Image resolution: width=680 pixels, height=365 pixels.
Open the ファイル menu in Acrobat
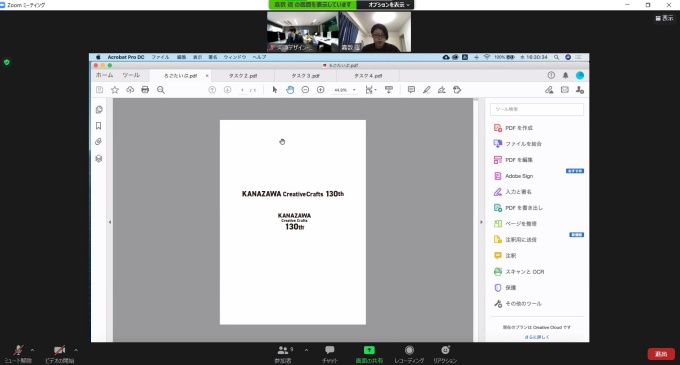point(160,57)
